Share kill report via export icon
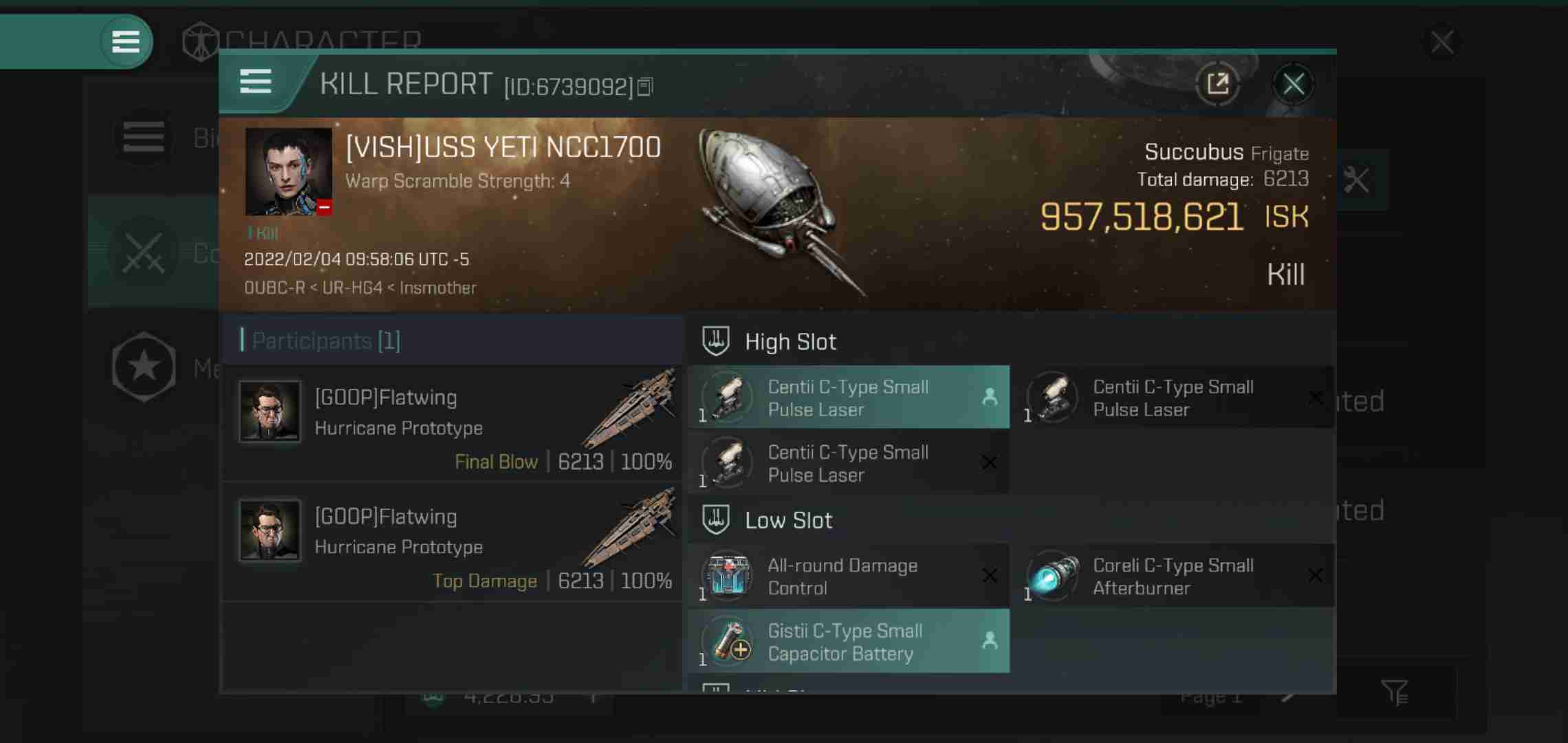Screen dimensions: 1568x743 (x=1217, y=85)
